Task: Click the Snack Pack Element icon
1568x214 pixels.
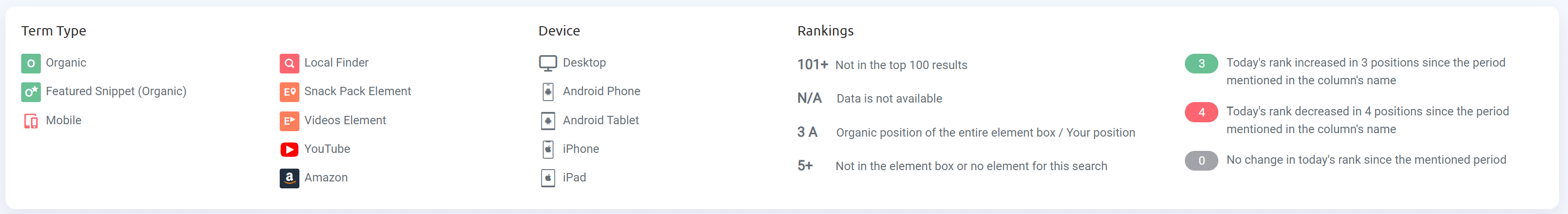Action: [x=289, y=92]
